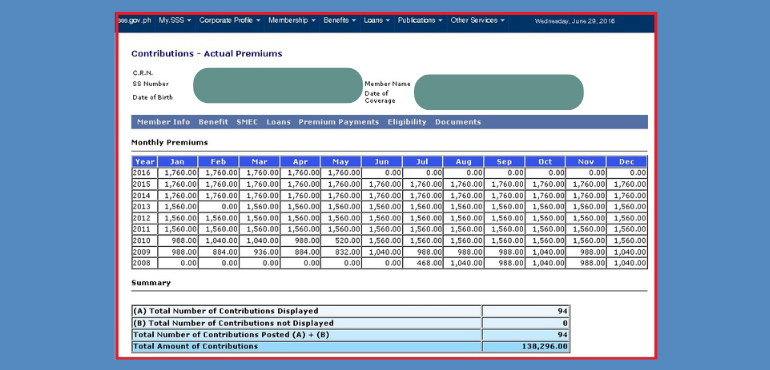
Task: Click the May column header
Action: pos(341,162)
